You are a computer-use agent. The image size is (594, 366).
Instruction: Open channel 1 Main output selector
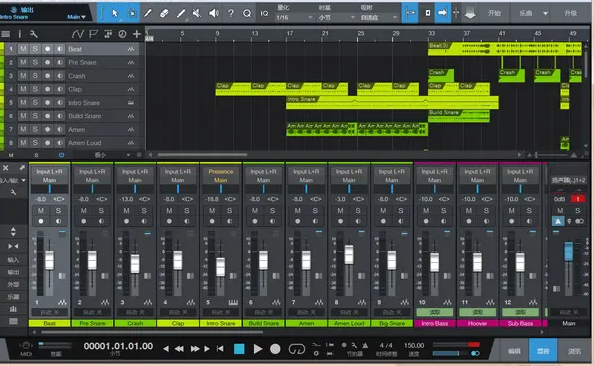pos(49,180)
